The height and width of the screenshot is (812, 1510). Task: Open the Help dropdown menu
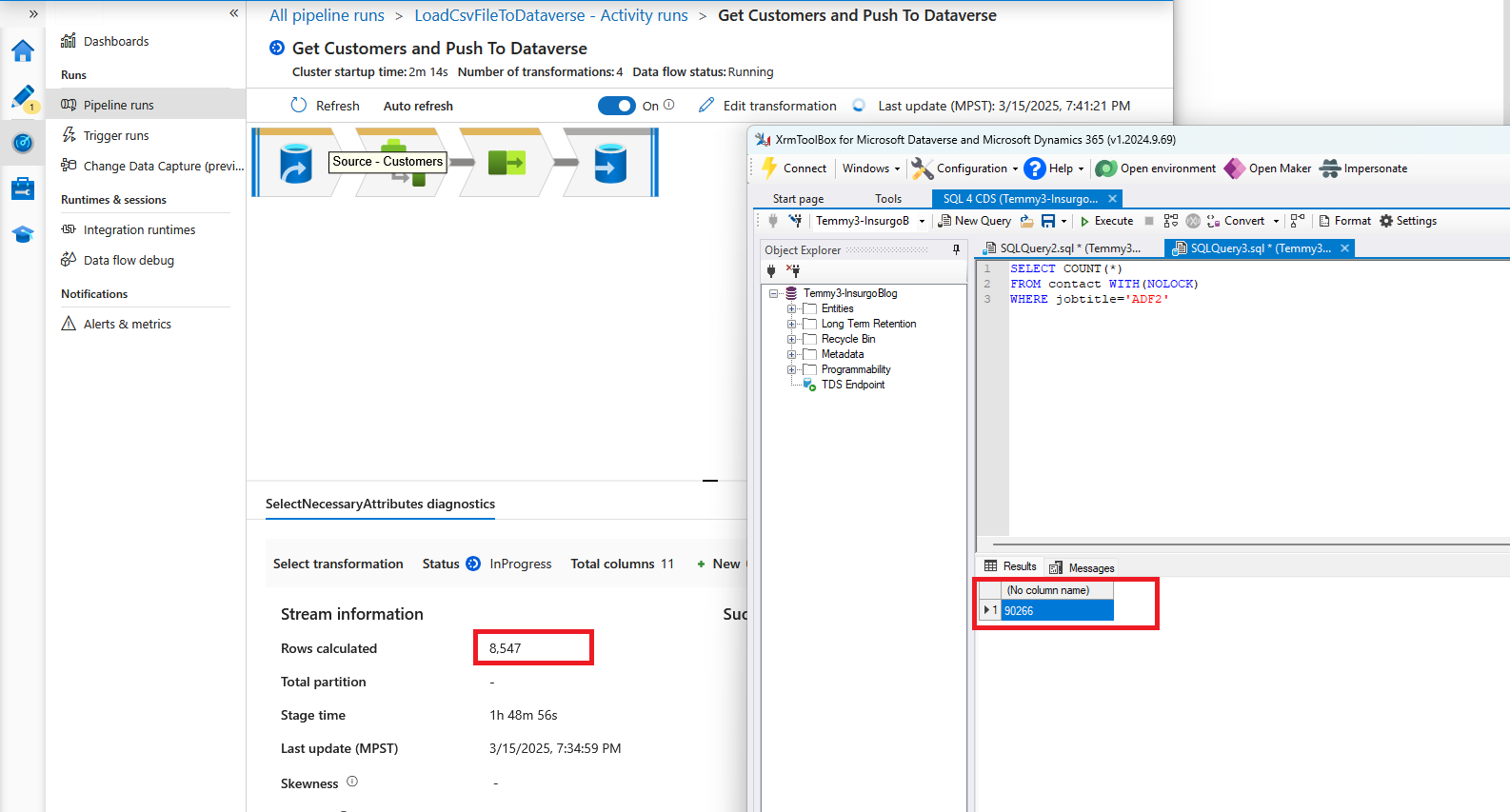tap(1054, 168)
